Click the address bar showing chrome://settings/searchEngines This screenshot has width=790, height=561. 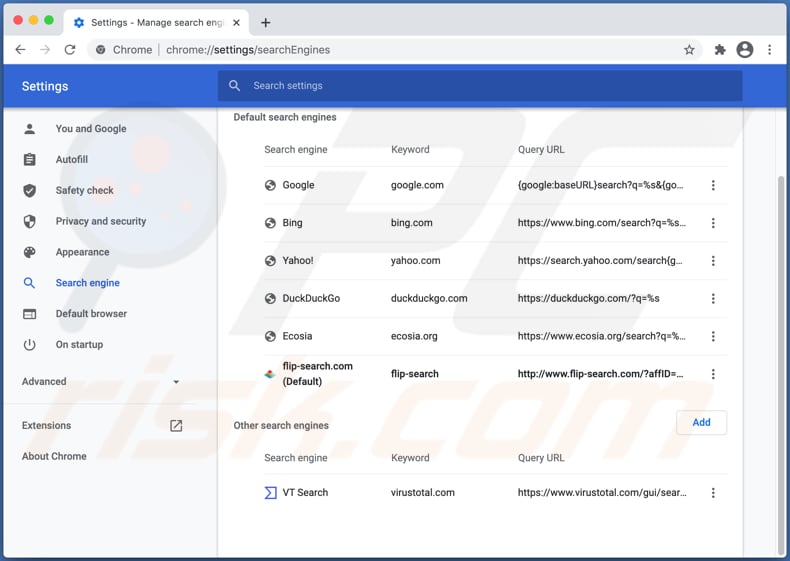point(394,49)
